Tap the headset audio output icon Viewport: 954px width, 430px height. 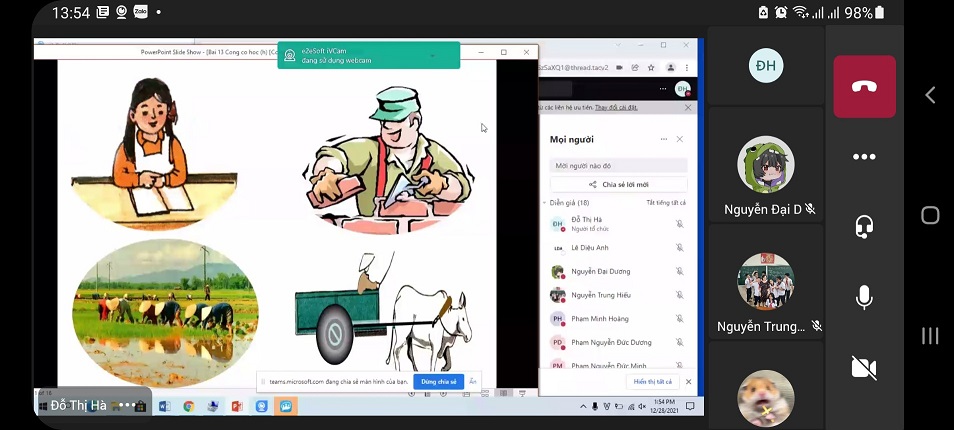click(x=864, y=227)
